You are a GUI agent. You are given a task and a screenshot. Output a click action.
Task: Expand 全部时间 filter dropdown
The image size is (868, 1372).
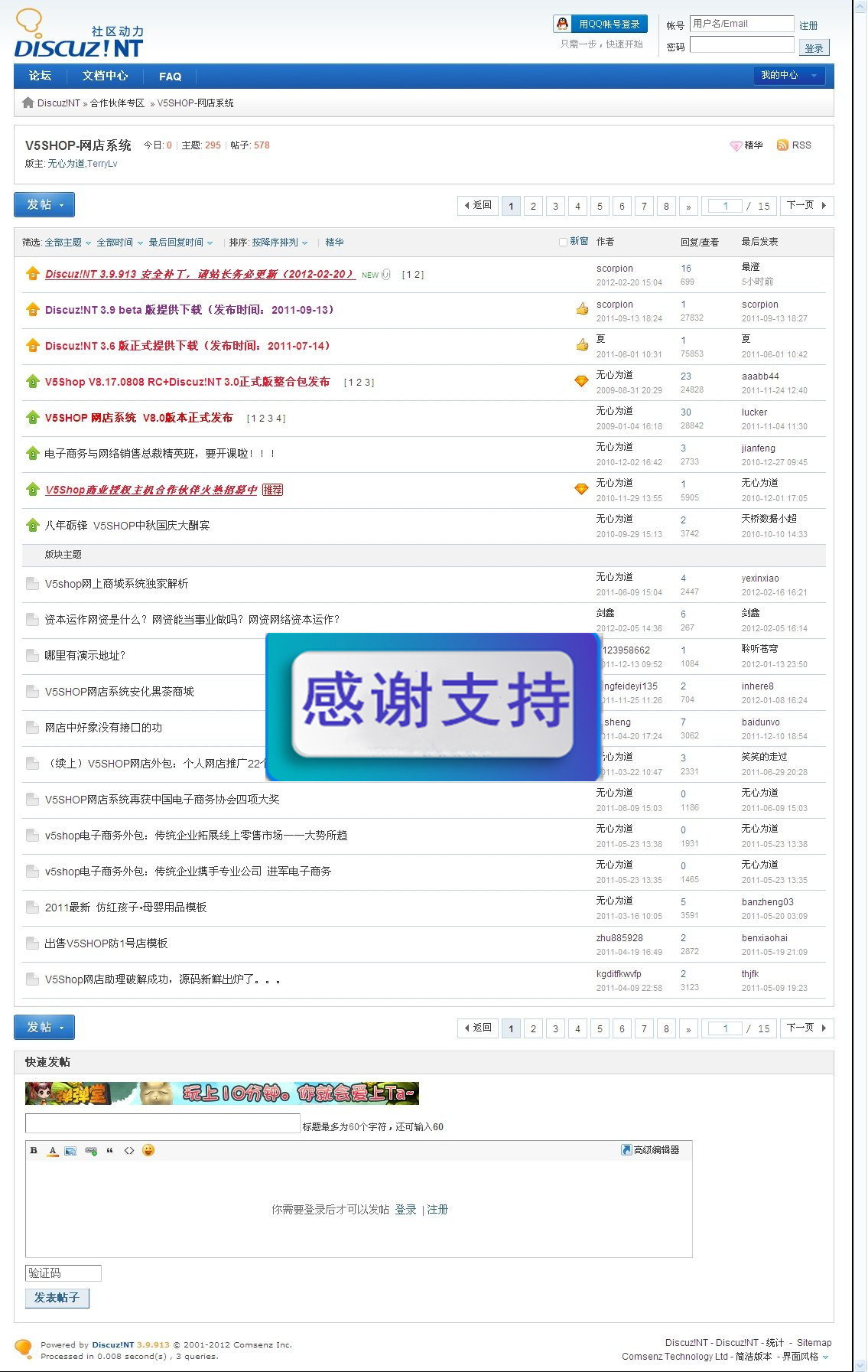pos(120,243)
